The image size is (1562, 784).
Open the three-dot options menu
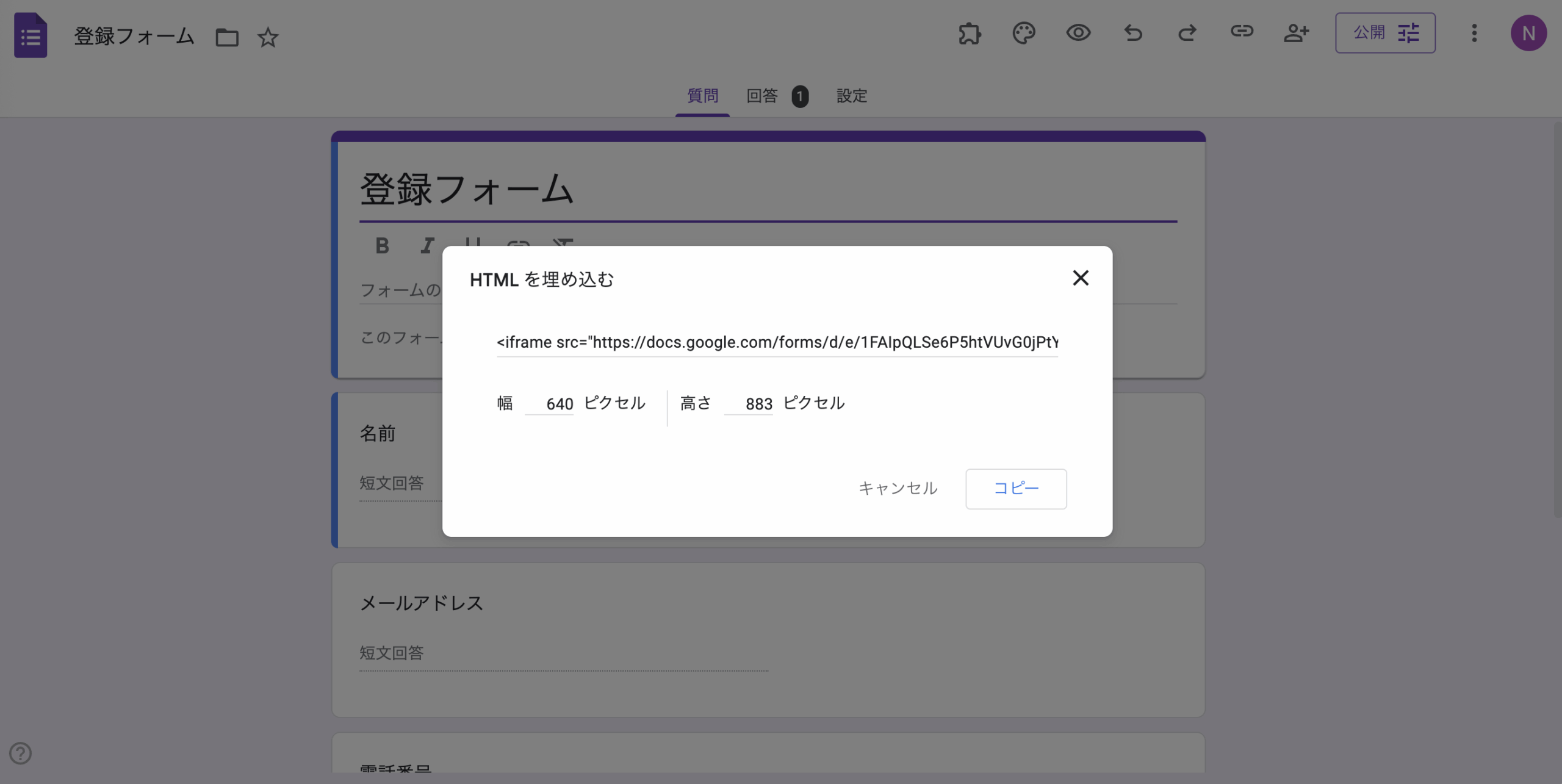coord(1475,34)
